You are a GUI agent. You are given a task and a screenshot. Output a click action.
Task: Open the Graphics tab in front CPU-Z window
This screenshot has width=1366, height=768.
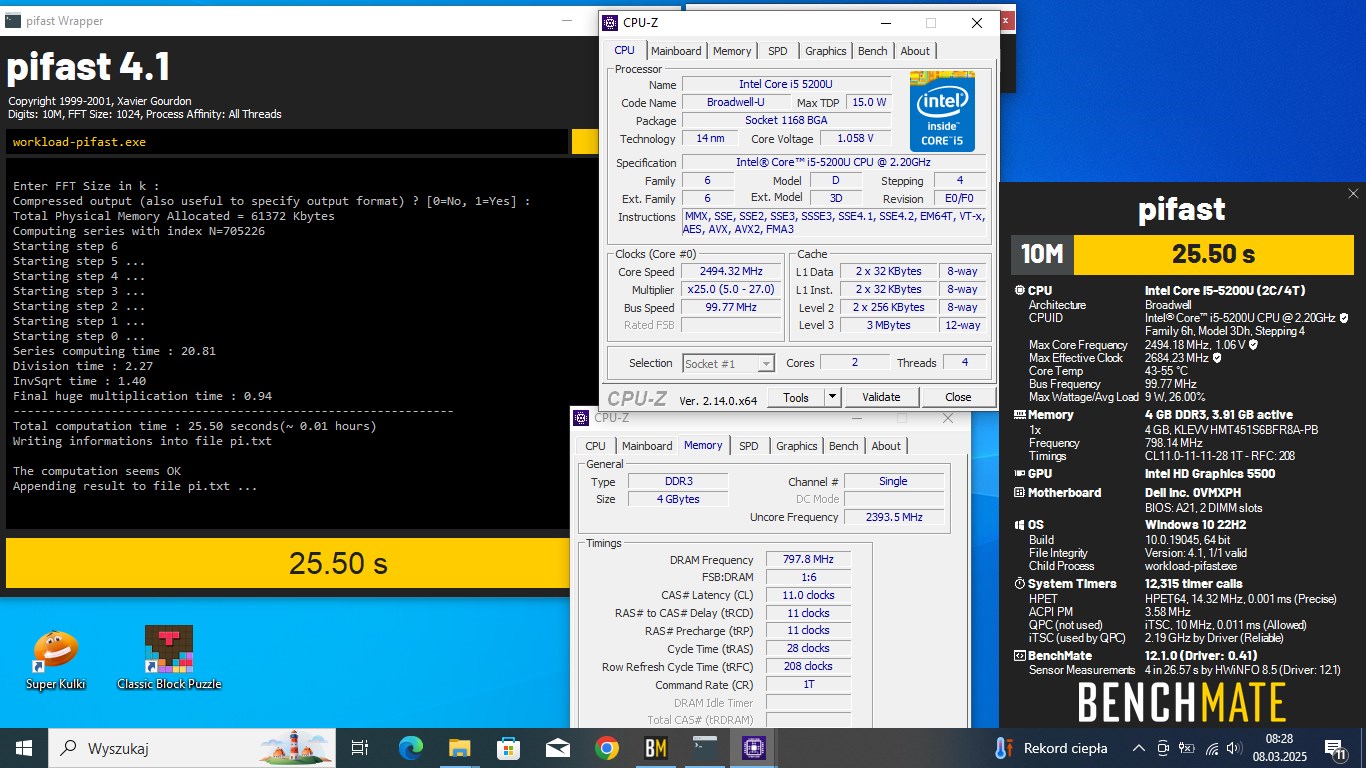pos(825,51)
